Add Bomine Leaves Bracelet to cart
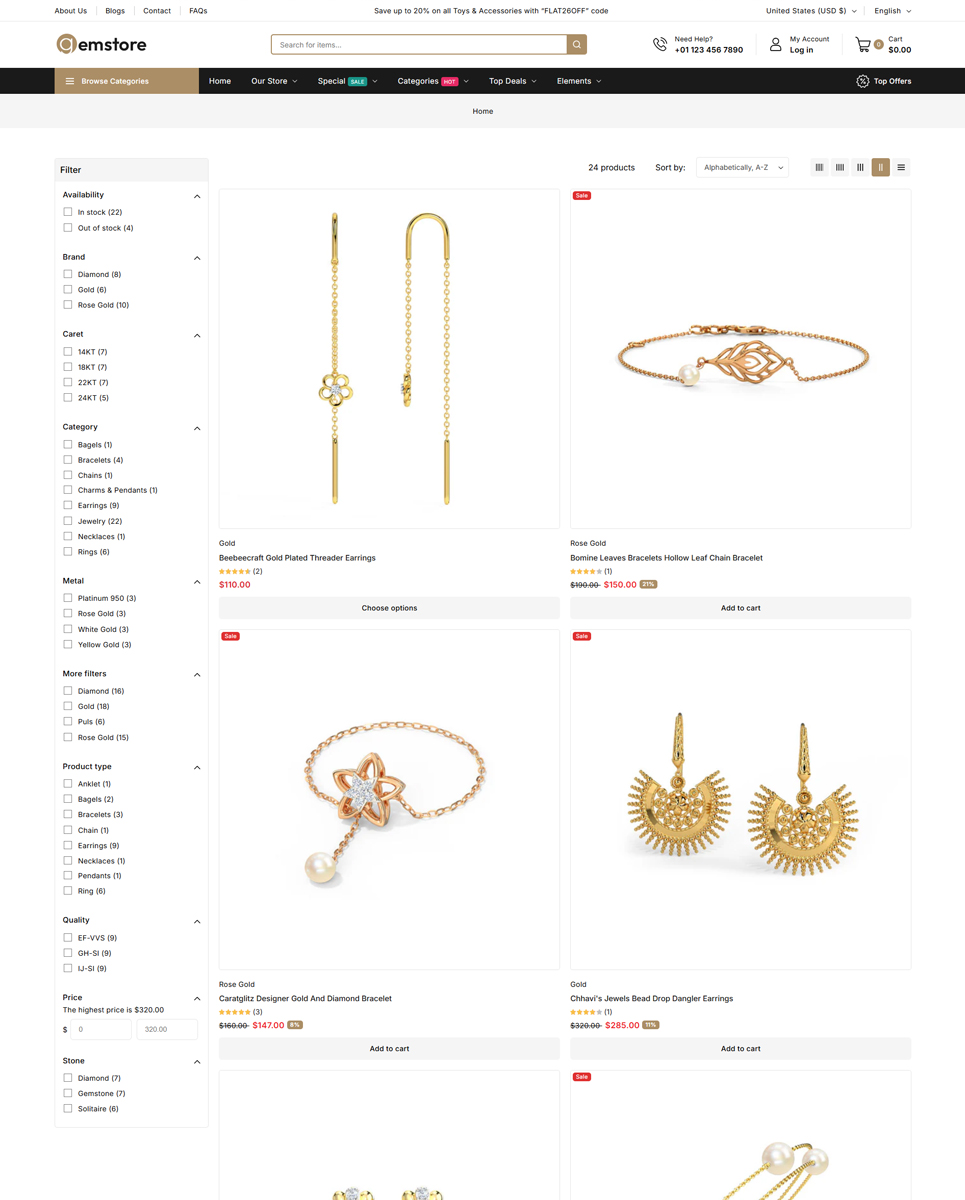Image resolution: width=965 pixels, height=1200 pixels. [740, 608]
